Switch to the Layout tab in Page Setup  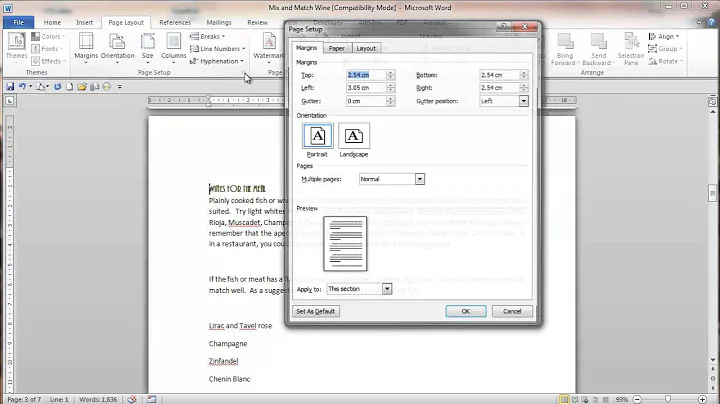pos(366,48)
